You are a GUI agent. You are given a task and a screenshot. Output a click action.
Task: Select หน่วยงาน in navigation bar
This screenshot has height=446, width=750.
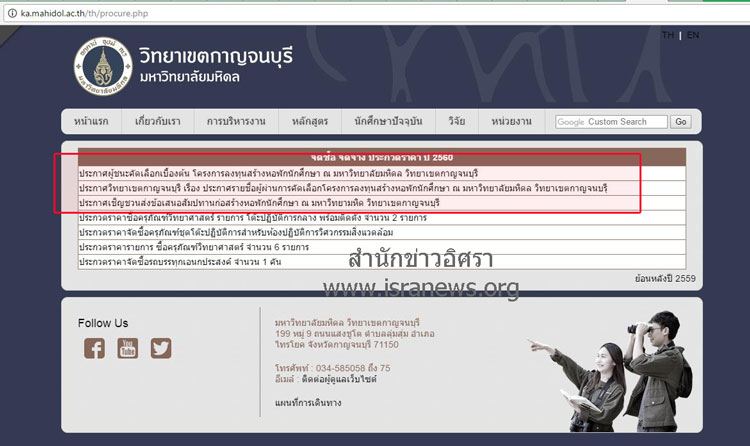(x=511, y=121)
